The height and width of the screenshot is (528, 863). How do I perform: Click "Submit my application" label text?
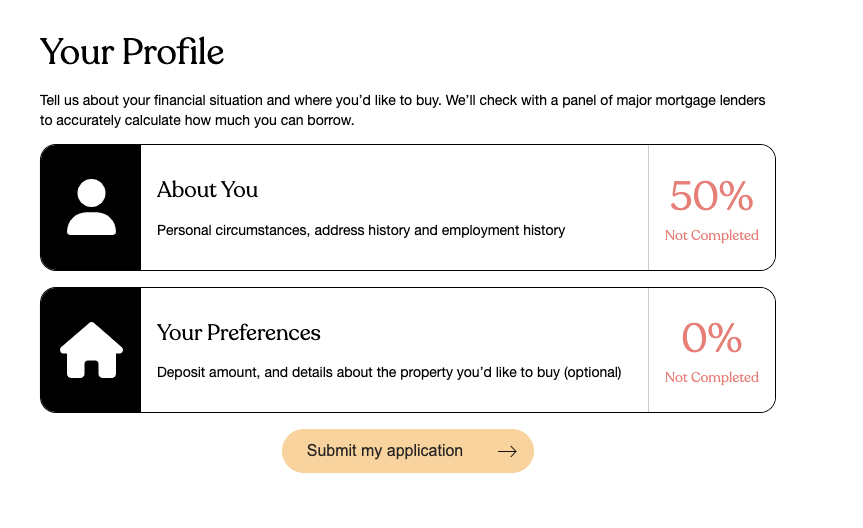click(384, 451)
